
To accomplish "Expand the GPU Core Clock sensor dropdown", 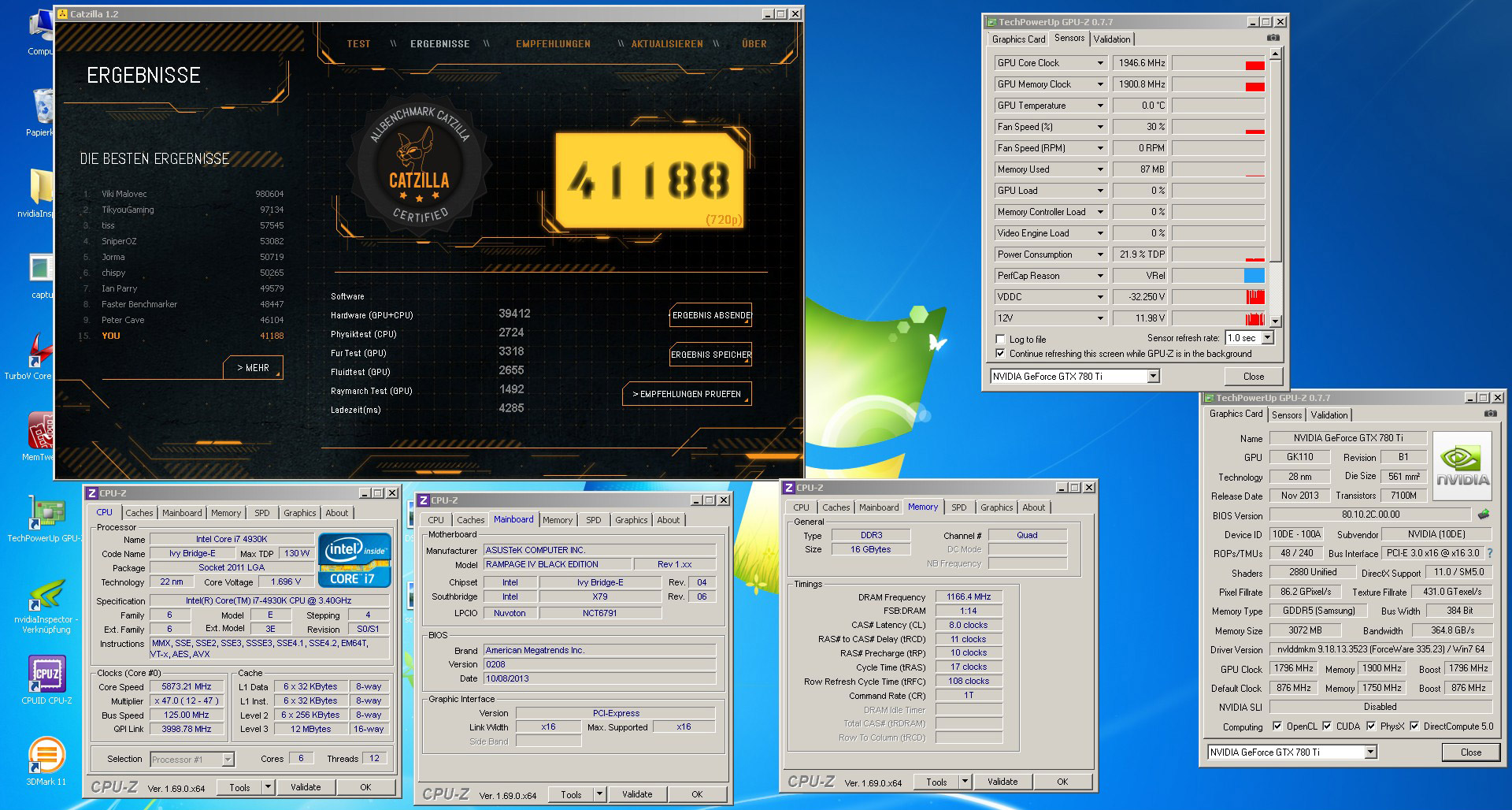I will 1100,63.
